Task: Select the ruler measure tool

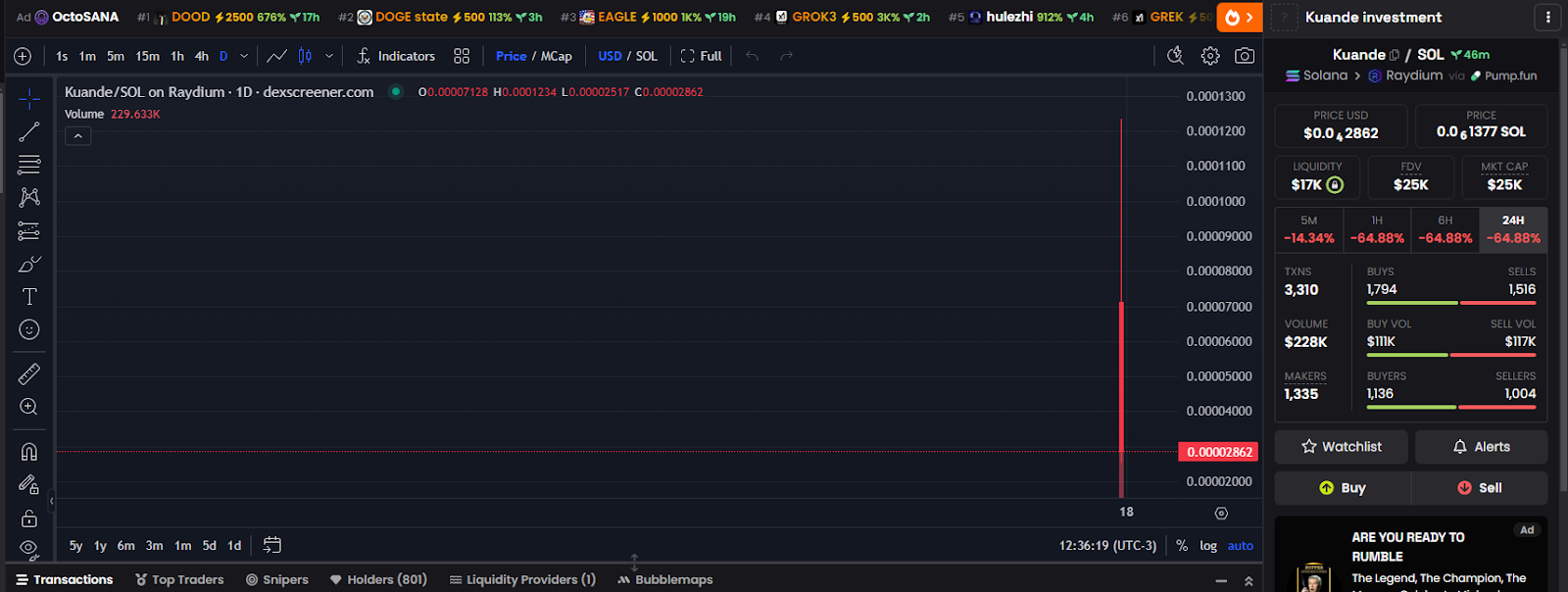Action: [29, 373]
